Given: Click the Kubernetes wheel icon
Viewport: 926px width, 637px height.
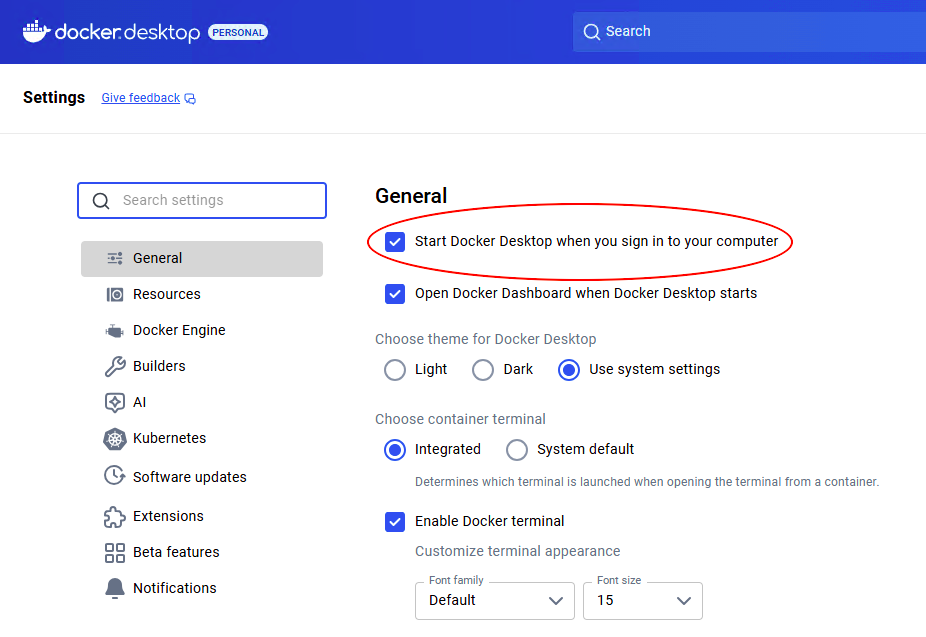Looking at the screenshot, I should click(x=115, y=439).
